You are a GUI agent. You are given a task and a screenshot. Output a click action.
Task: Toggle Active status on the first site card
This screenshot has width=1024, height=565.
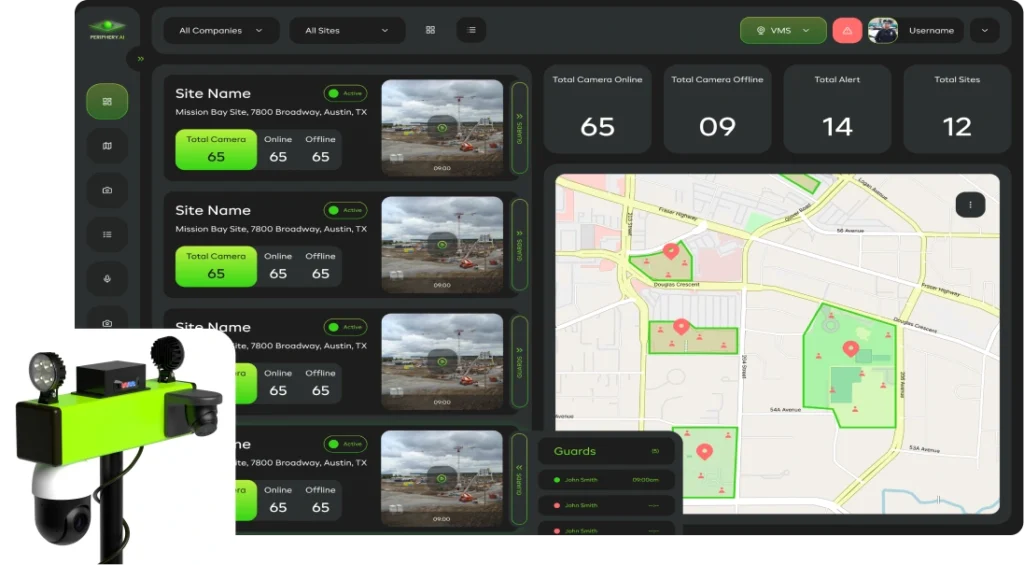(x=346, y=93)
